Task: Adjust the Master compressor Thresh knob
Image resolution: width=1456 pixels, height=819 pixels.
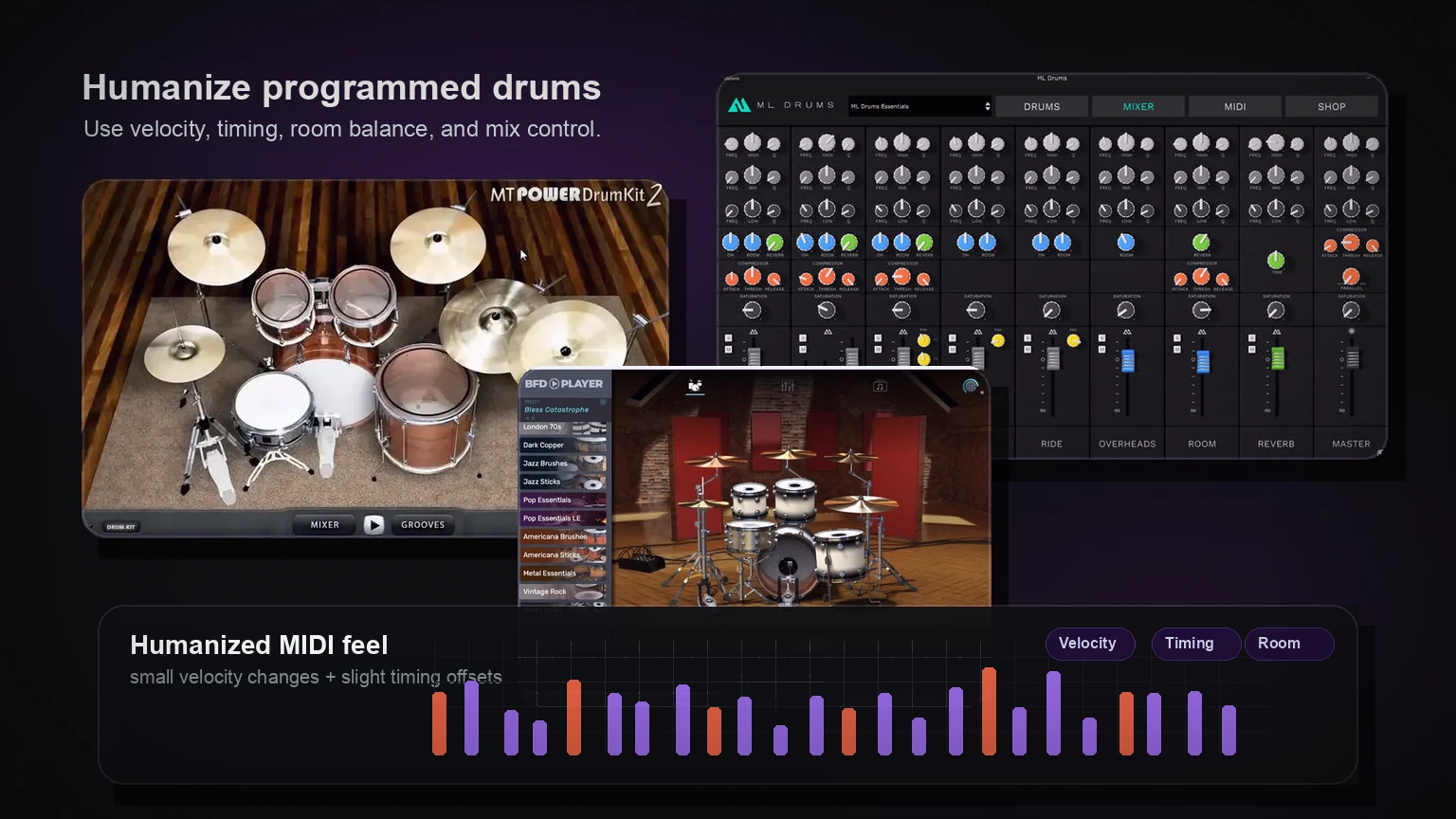Action: [1351, 243]
